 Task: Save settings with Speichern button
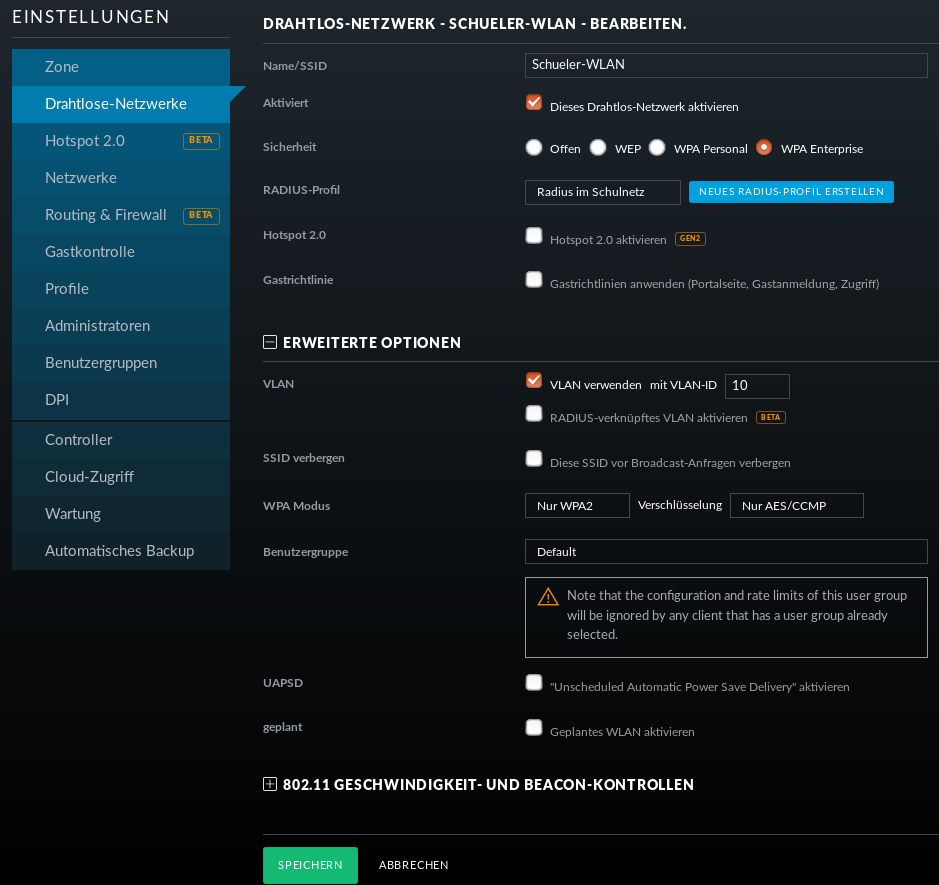[x=310, y=865]
